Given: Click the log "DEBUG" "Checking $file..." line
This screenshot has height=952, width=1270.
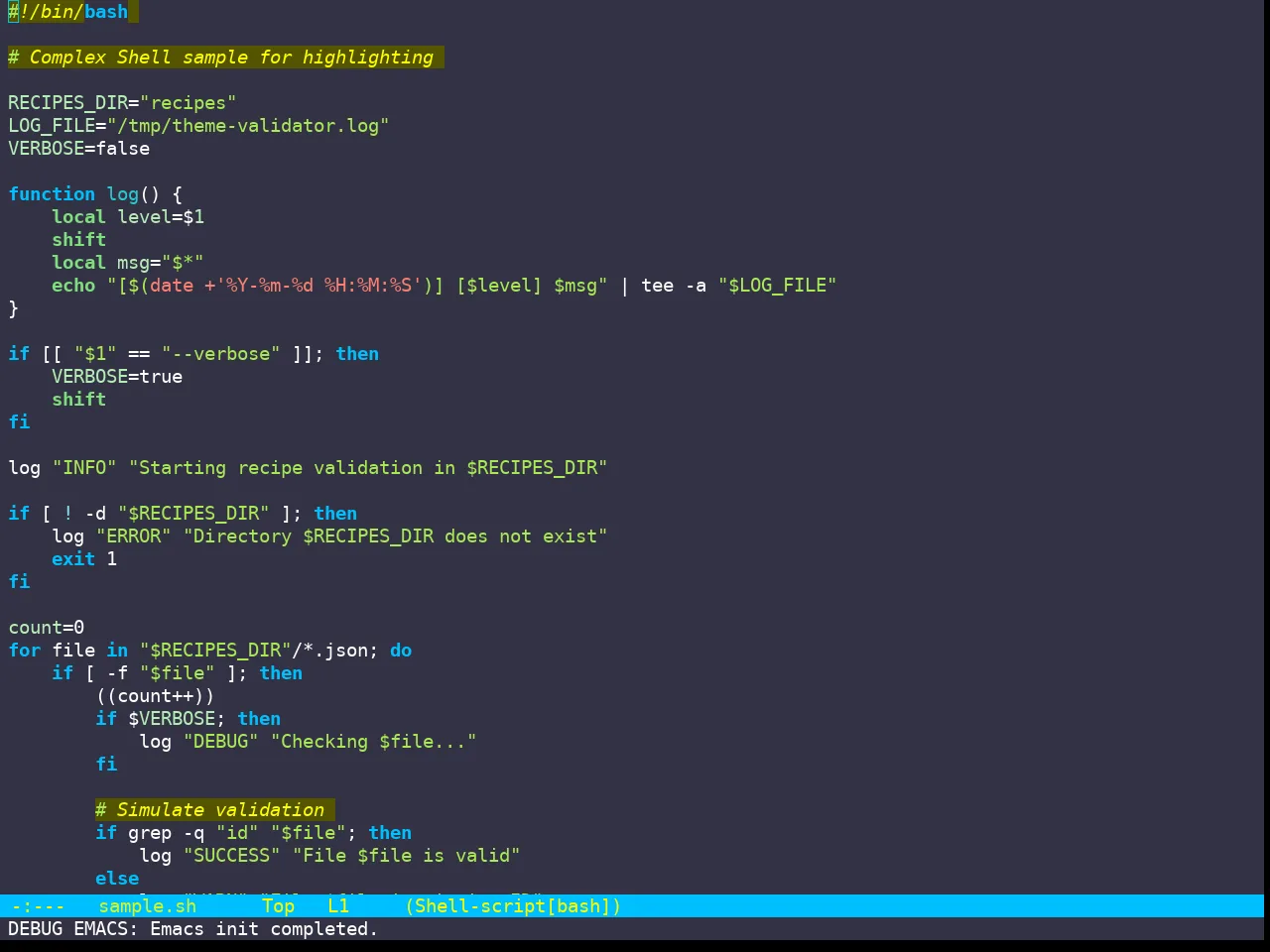Looking at the screenshot, I should tap(309, 742).
